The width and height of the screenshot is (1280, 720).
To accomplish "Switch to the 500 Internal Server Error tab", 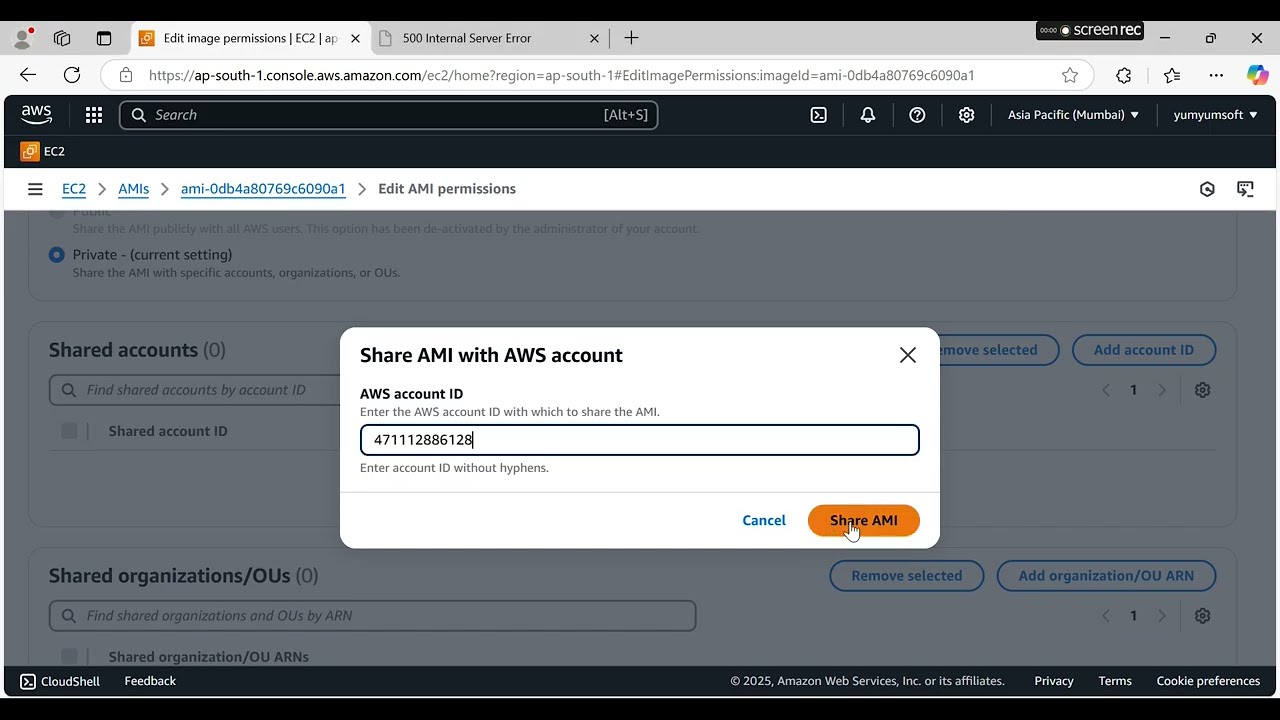I will click(x=490, y=38).
